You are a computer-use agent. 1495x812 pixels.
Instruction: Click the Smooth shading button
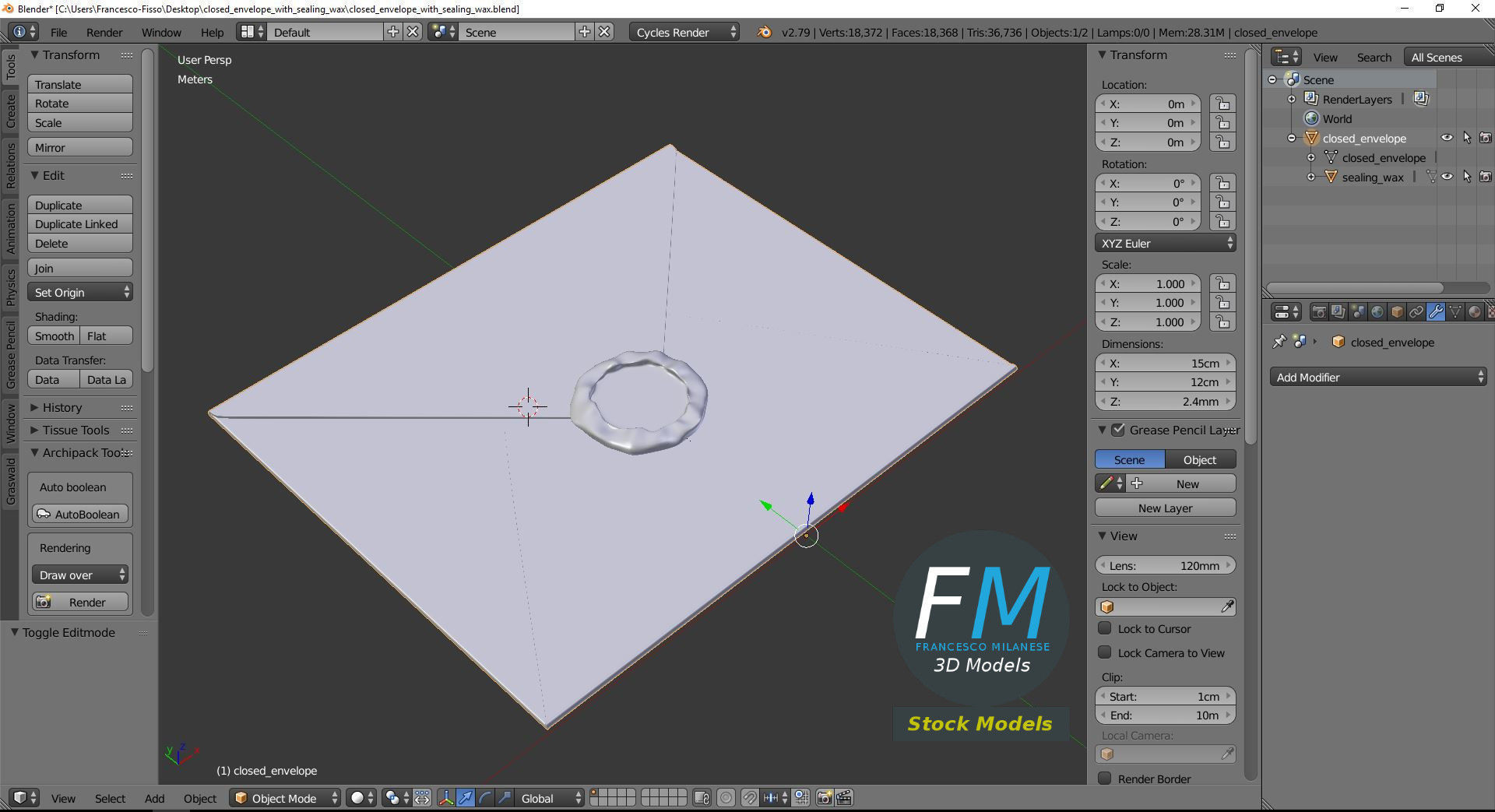pos(53,336)
